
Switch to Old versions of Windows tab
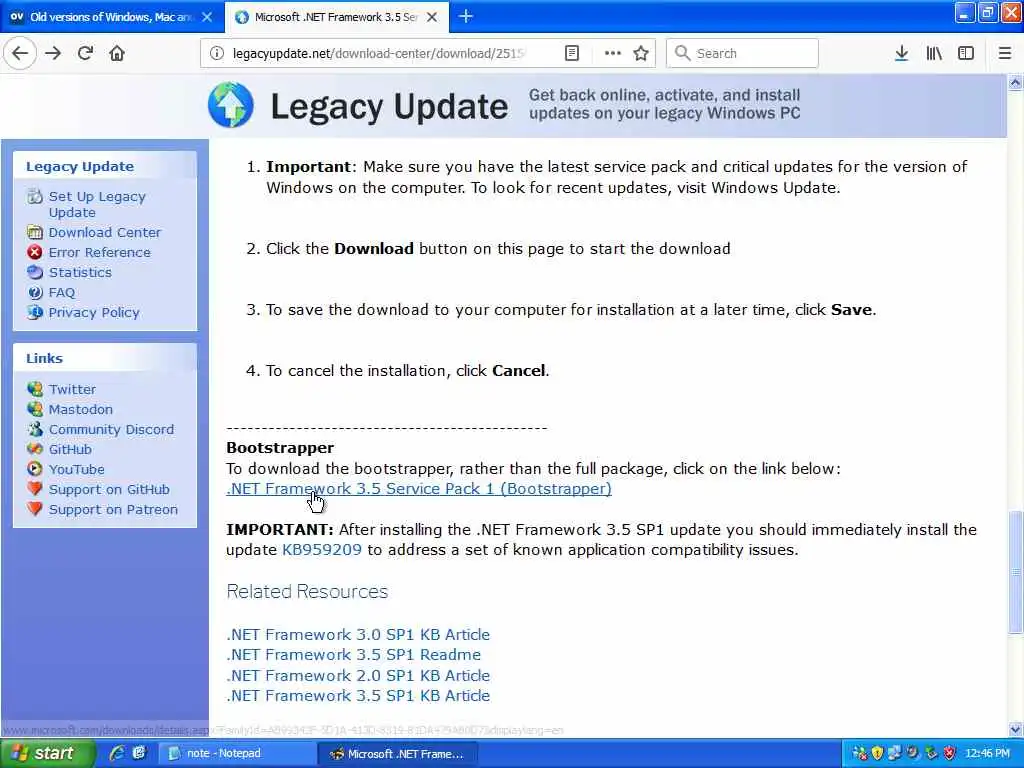point(112,17)
